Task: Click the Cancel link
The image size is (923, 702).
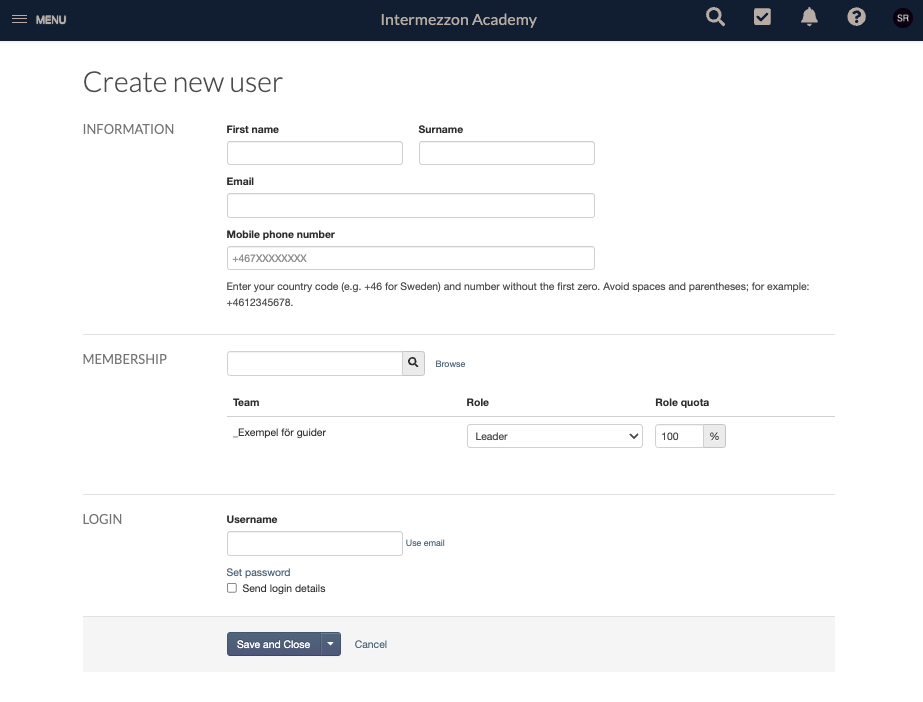Action: tap(371, 644)
